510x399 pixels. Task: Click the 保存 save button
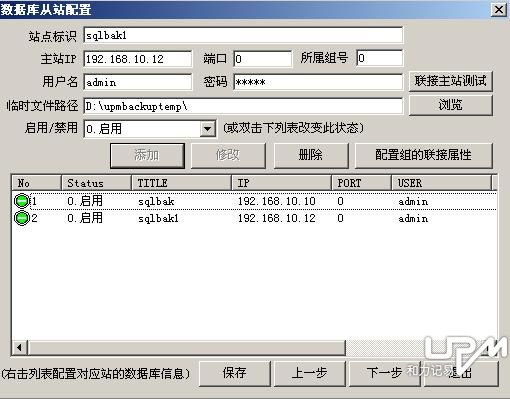tap(235, 373)
